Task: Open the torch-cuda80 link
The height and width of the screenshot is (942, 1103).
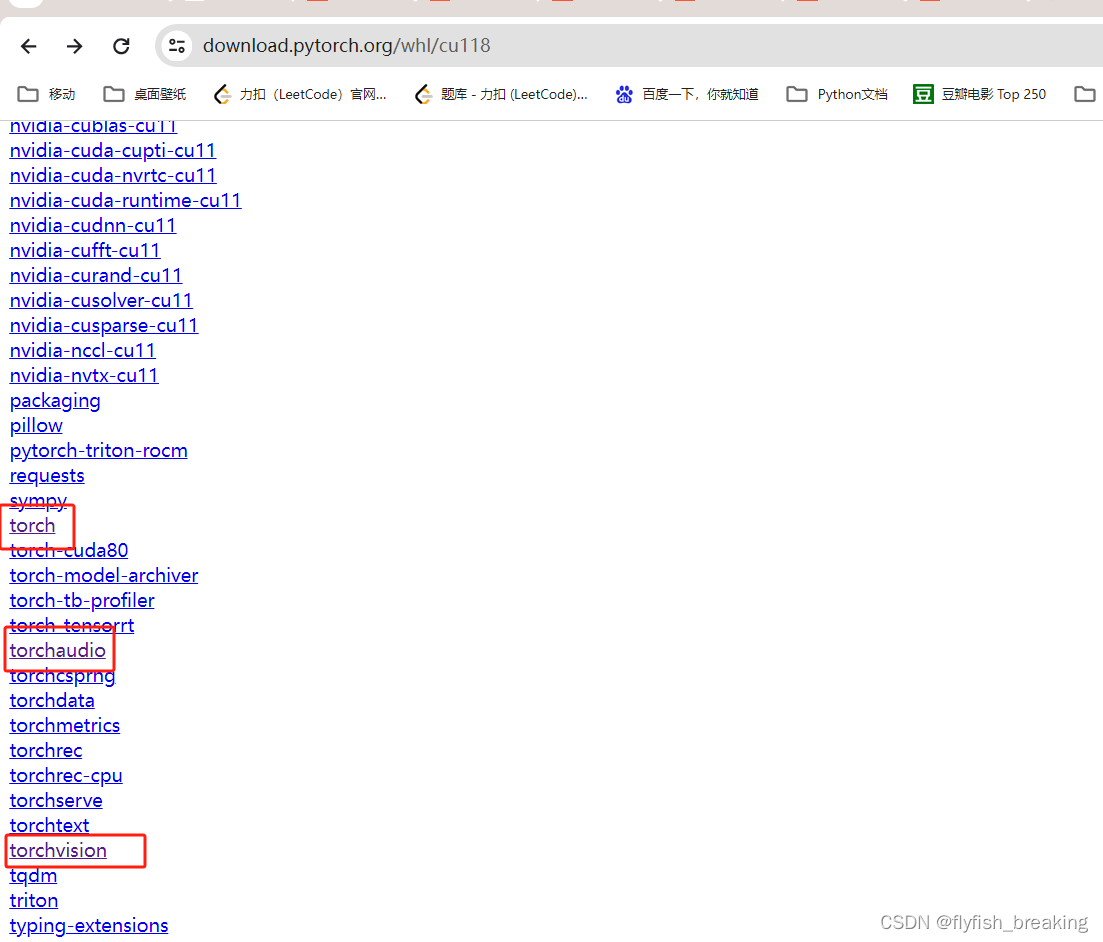Action: [x=69, y=550]
